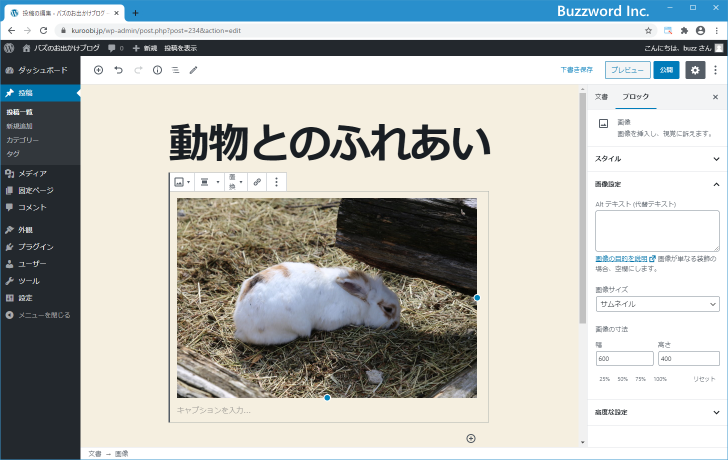Insert a link using the chain icon
This screenshot has height=460, width=728.
tap(257, 182)
